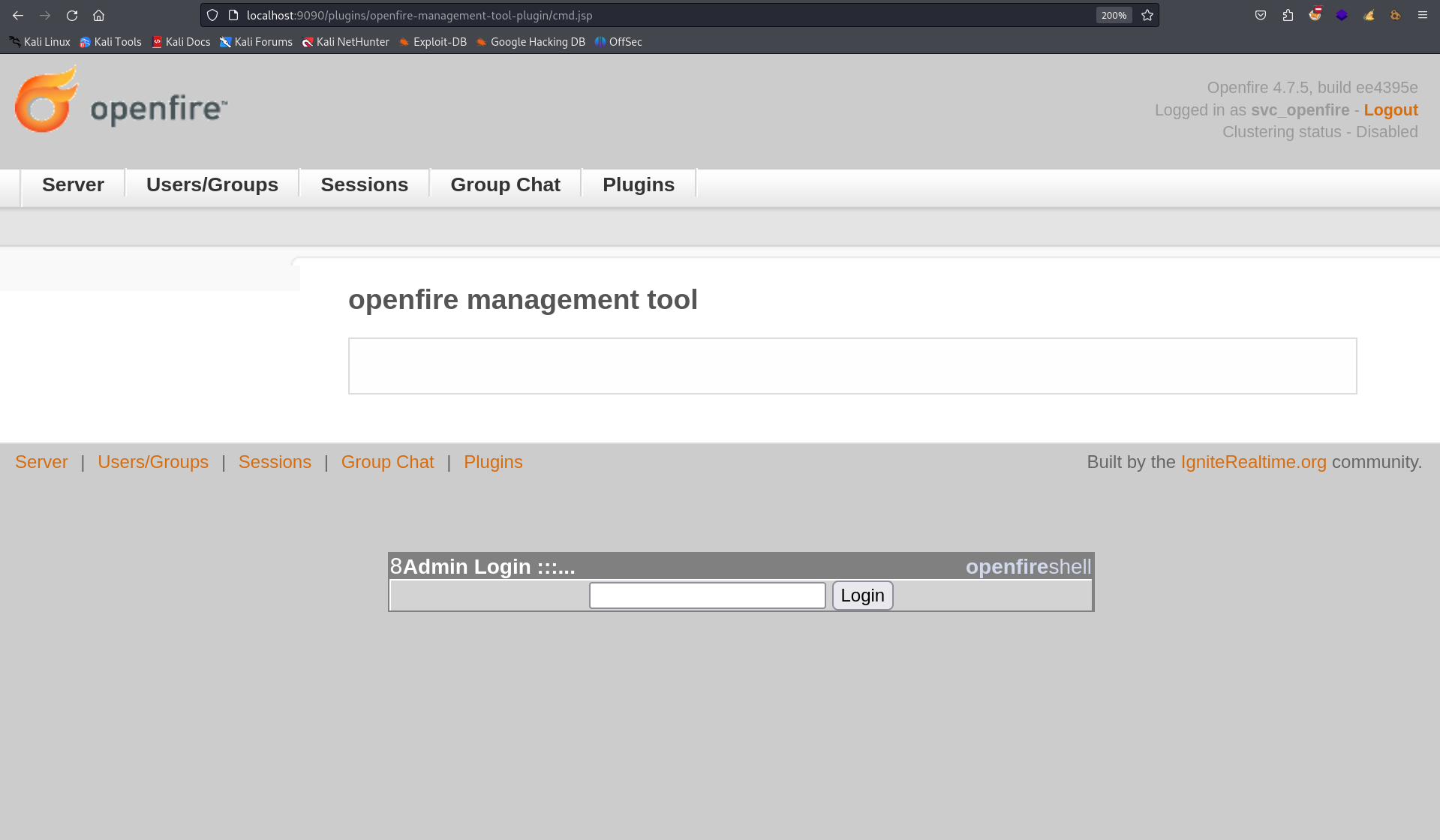Viewport: 1440px width, 840px height.
Task: Click the 'Clustering status - Disabled' text
Action: 1320,132
